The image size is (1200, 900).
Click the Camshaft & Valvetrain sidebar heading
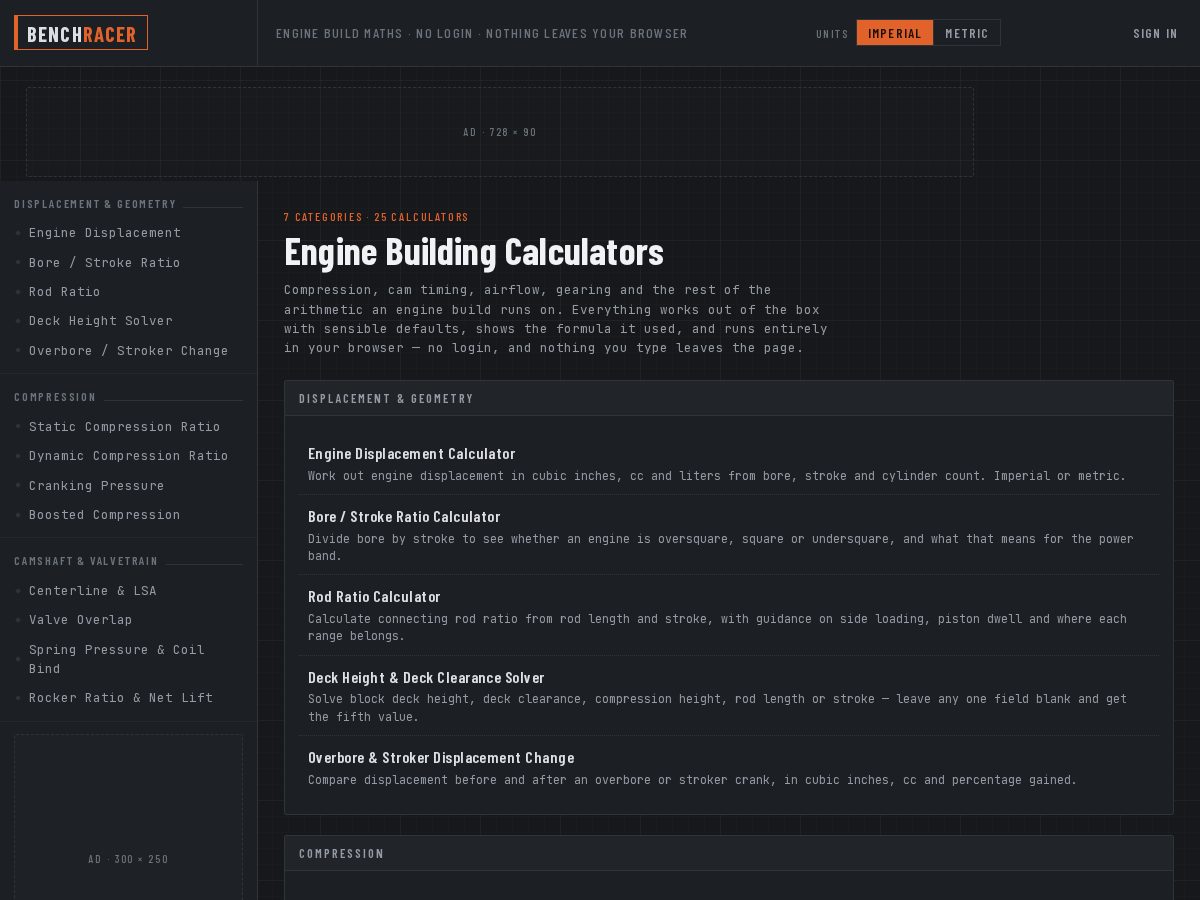pos(86,561)
